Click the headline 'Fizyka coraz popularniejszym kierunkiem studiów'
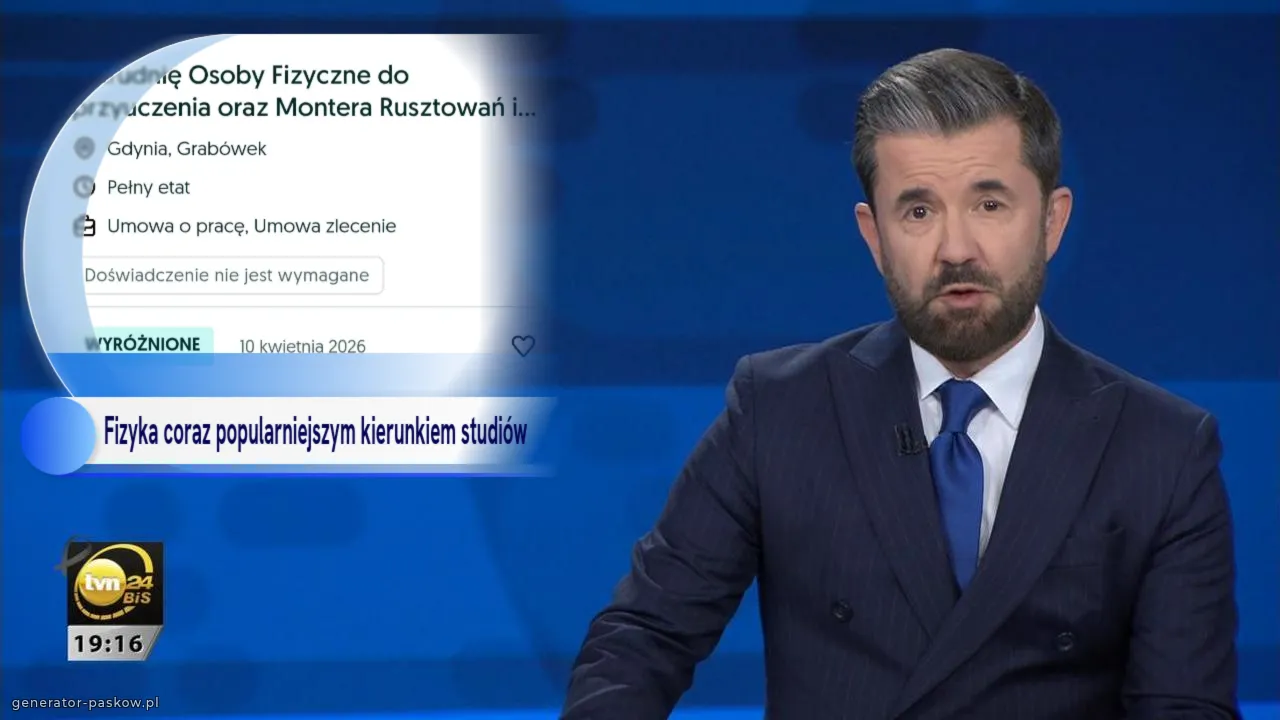 315,433
